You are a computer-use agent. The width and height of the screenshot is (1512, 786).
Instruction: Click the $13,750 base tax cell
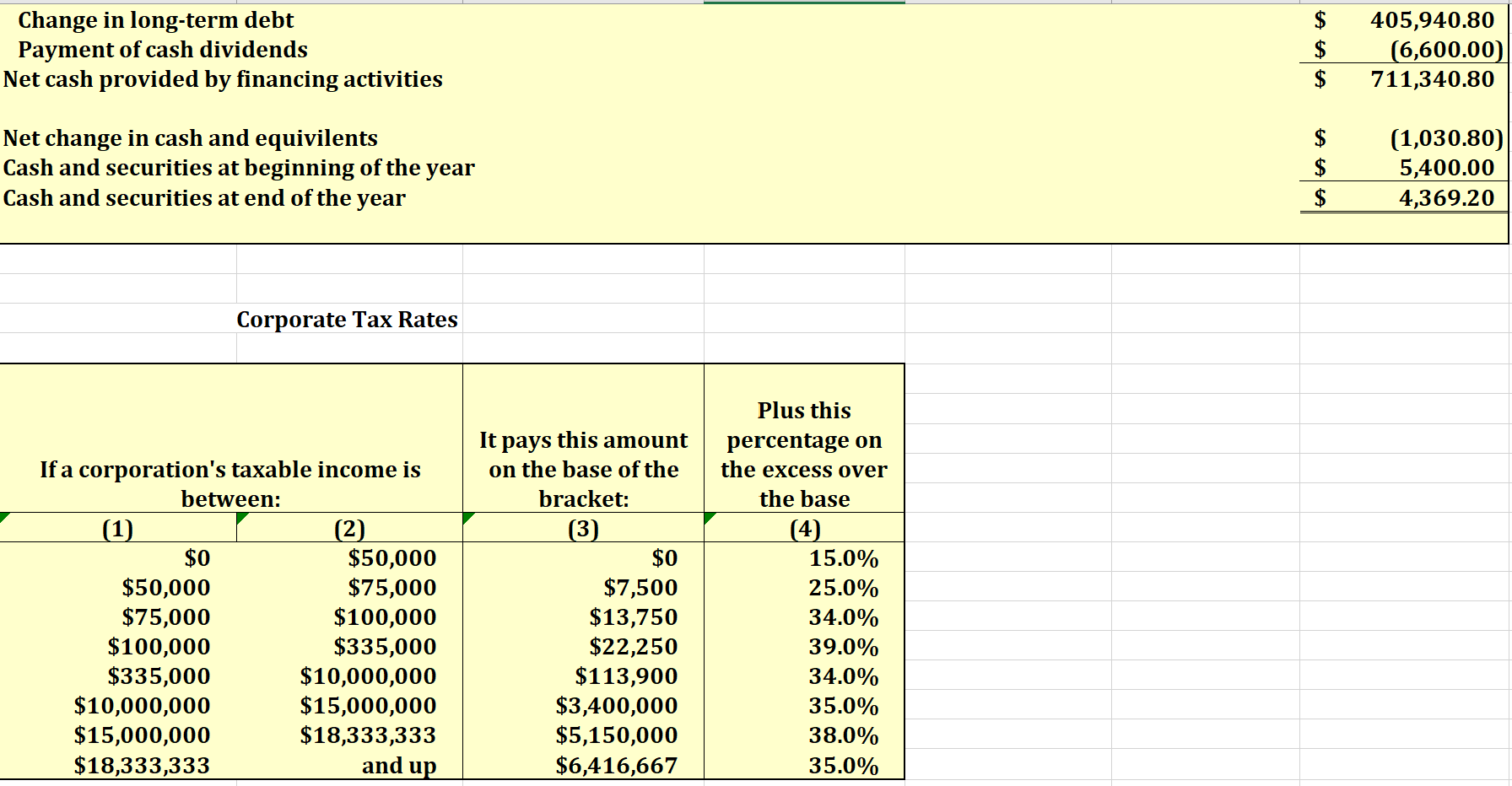click(634, 617)
